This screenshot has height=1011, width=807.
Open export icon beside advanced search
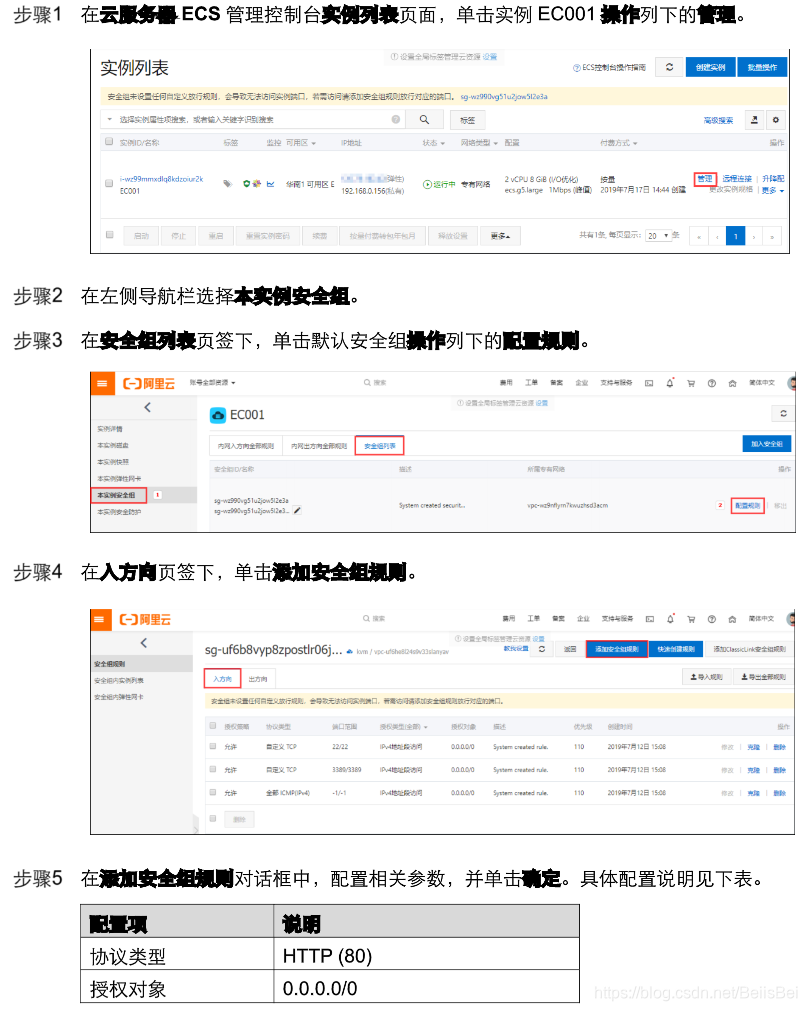click(x=754, y=119)
